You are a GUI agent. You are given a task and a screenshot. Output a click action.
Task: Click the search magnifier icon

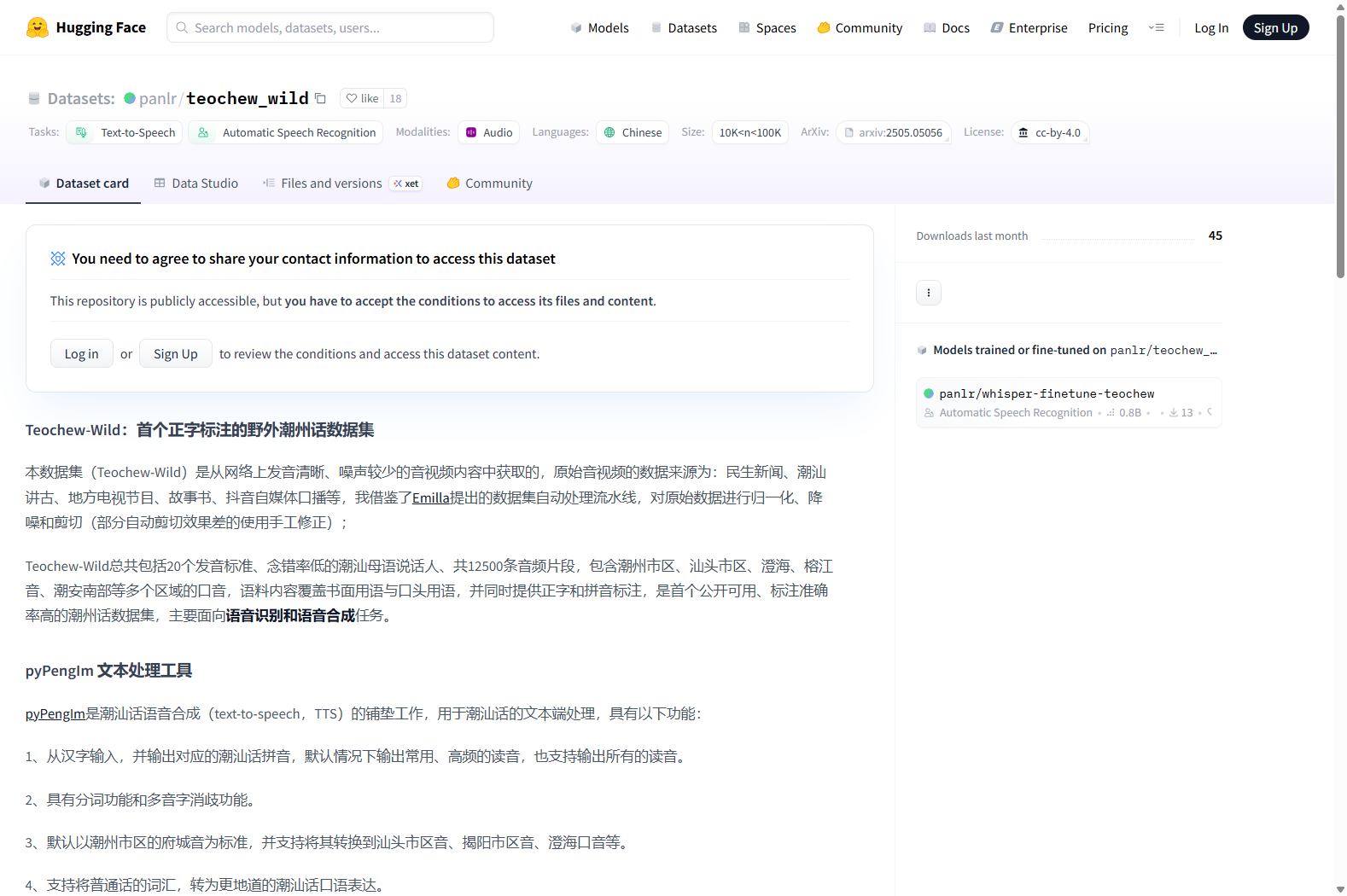pos(182,27)
